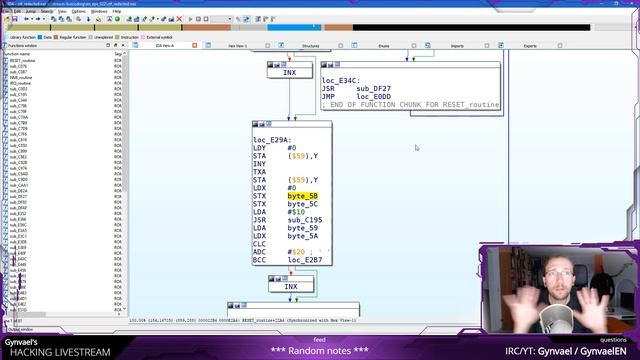Switch to the Structures tab
The width and height of the screenshot is (640, 360).
(x=311, y=46)
